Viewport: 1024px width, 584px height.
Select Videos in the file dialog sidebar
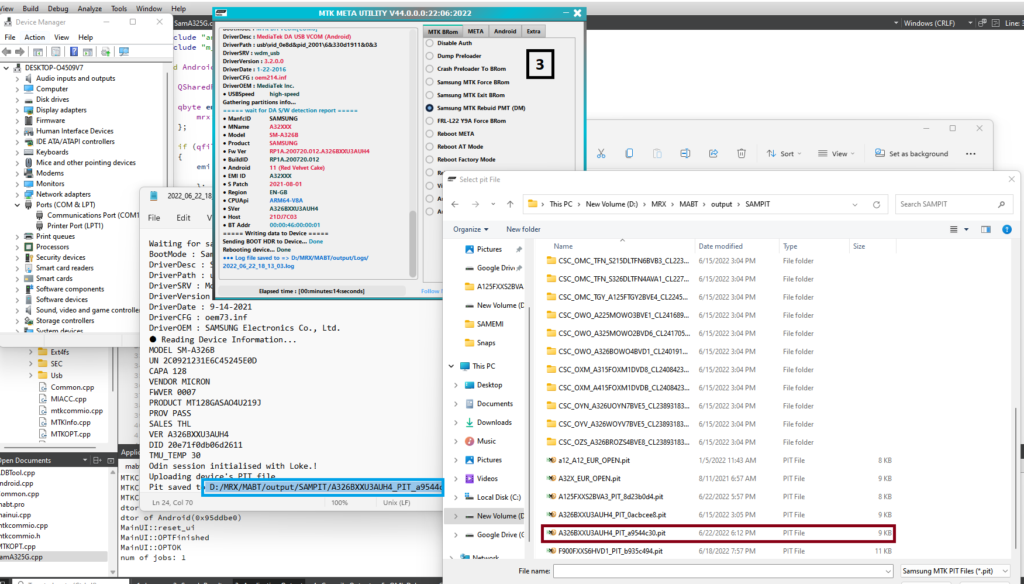click(x=487, y=478)
